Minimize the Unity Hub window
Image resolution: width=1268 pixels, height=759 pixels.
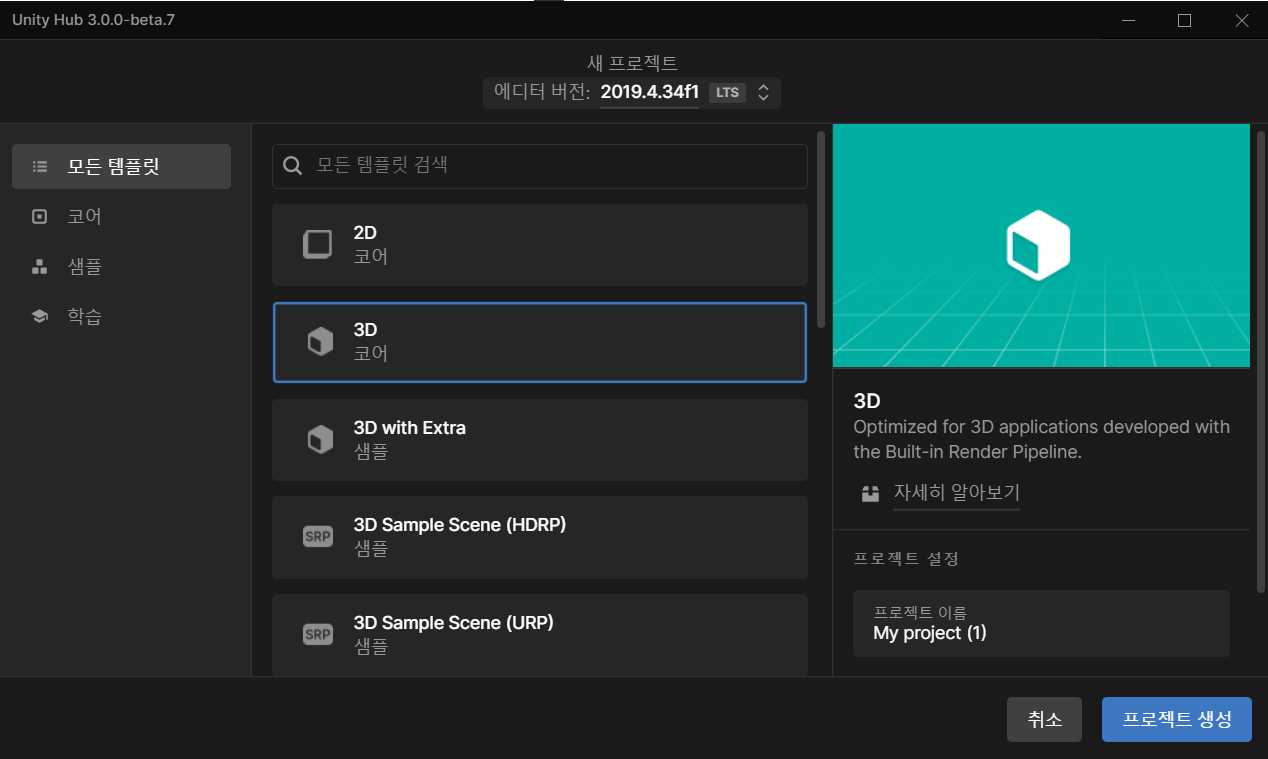coord(1128,20)
